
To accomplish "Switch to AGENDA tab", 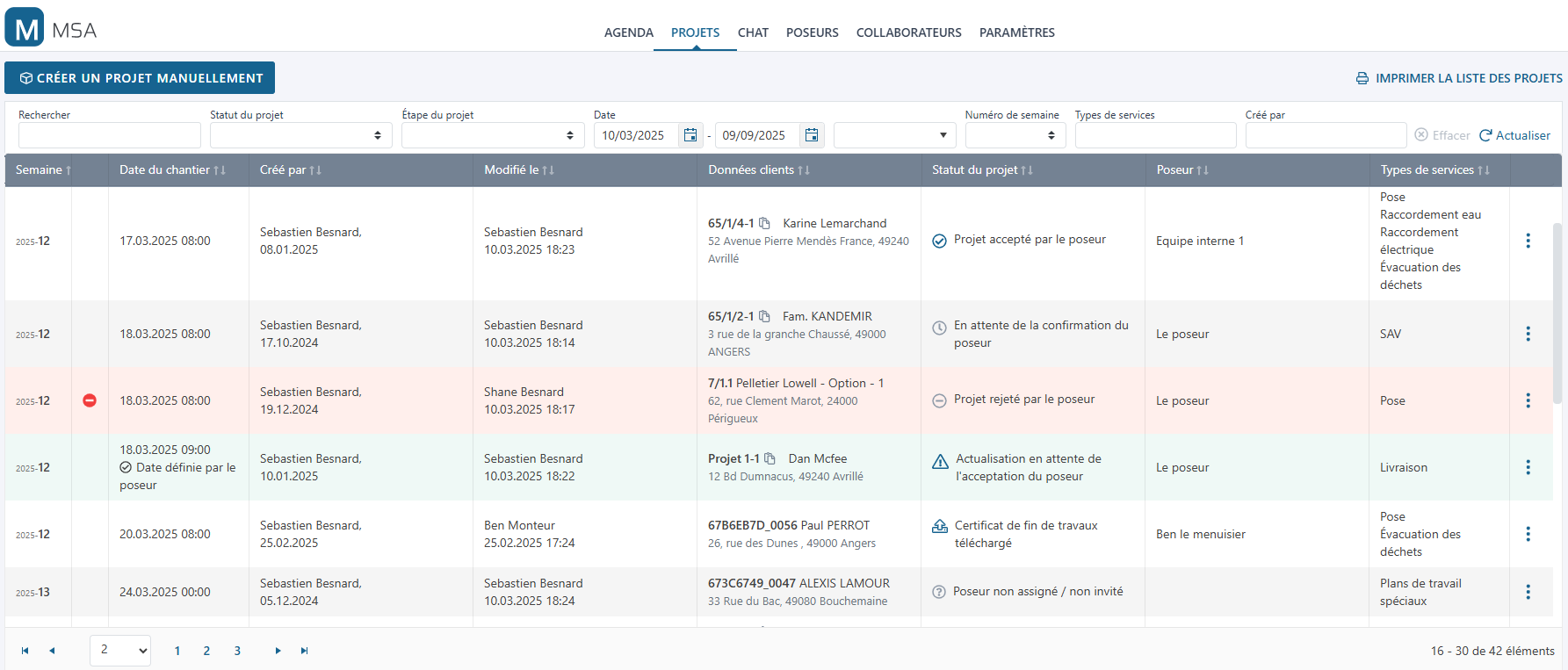I will pyautogui.click(x=628, y=32).
